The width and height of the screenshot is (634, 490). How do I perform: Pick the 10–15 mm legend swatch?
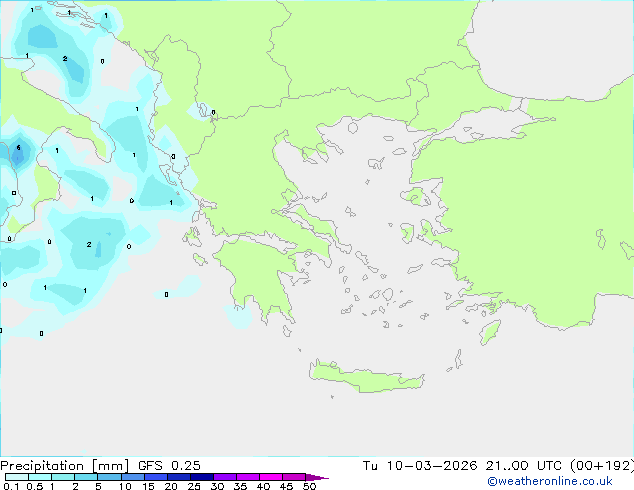coord(132,477)
